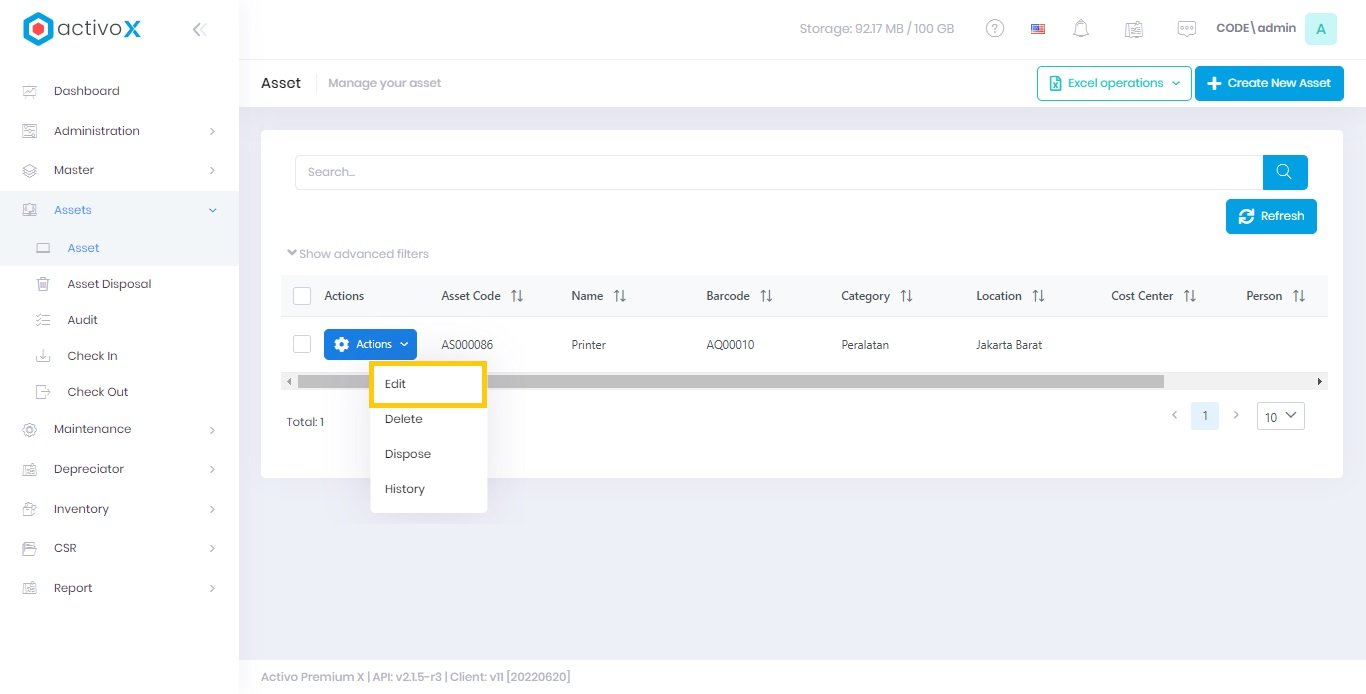Open the chat messages icon in header

[x=1186, y=29]
